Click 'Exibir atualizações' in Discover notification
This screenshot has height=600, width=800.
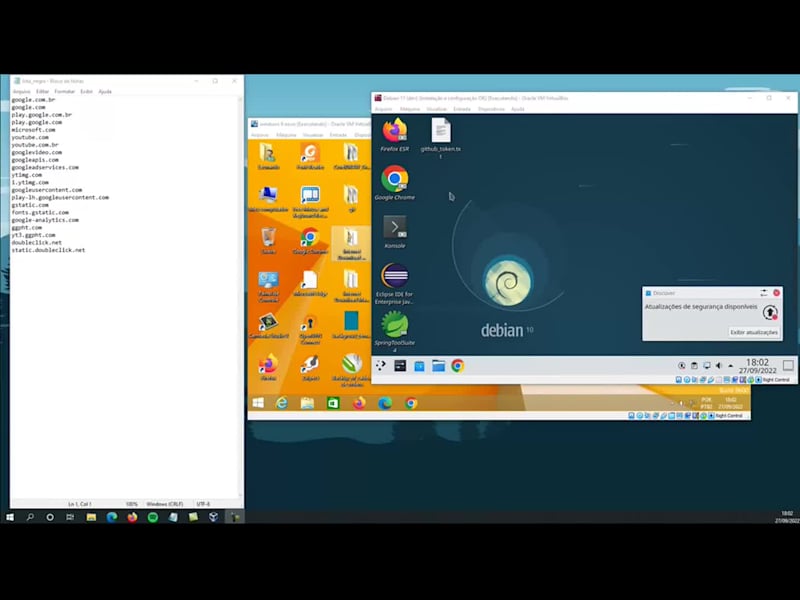pos(754,332)
